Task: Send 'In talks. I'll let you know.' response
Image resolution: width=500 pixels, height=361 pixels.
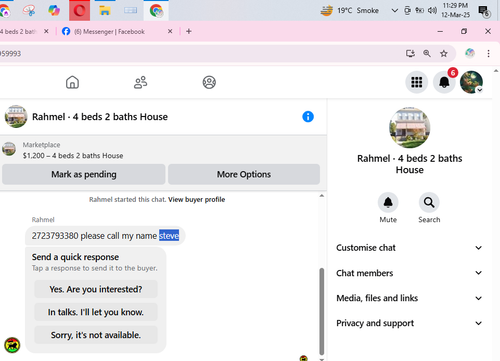Action: pos(96,312)
